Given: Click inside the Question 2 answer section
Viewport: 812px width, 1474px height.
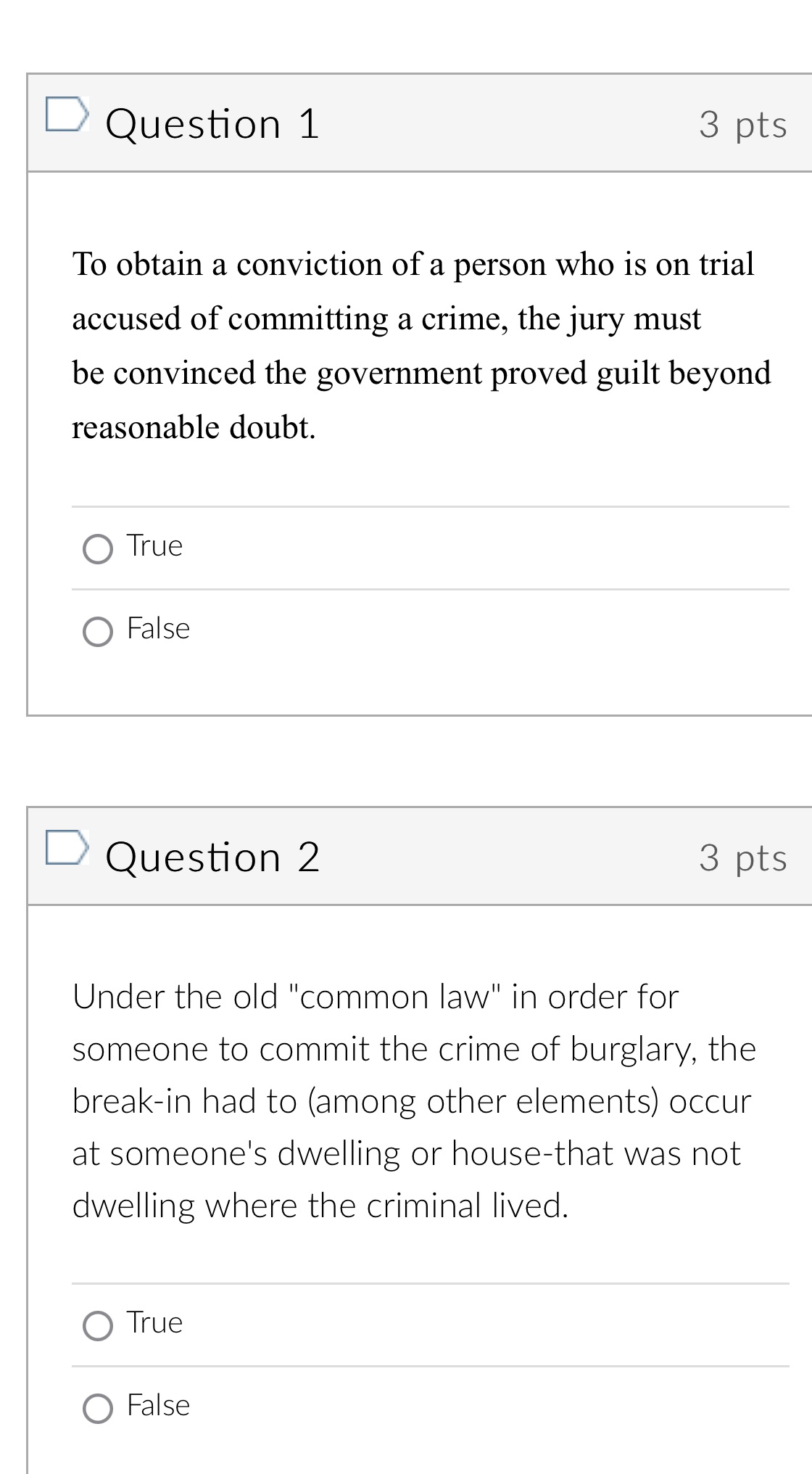Looking at the screenshot, I should point(430,1364).
